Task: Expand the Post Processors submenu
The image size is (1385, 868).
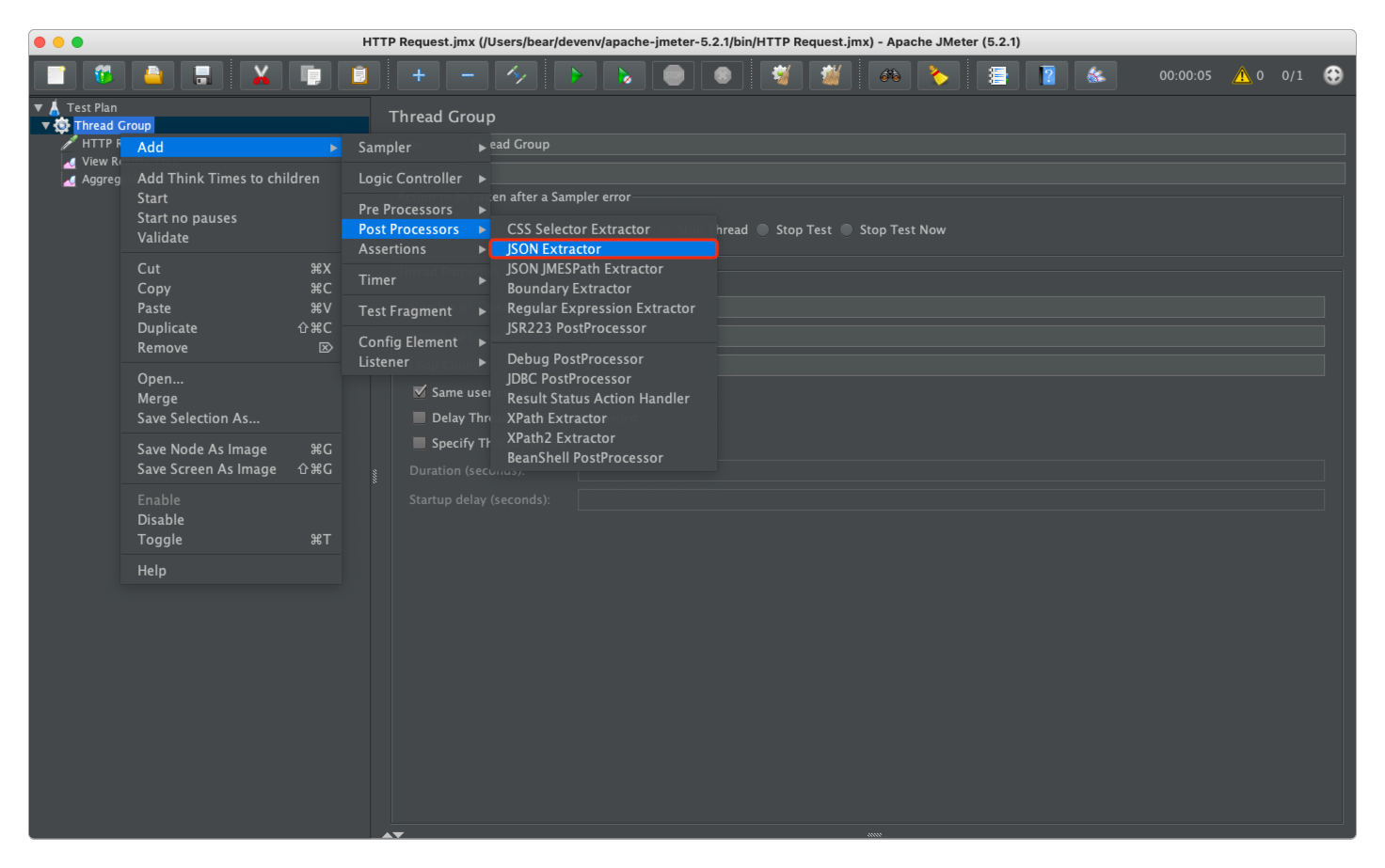Action: click(x=417, y=229)
